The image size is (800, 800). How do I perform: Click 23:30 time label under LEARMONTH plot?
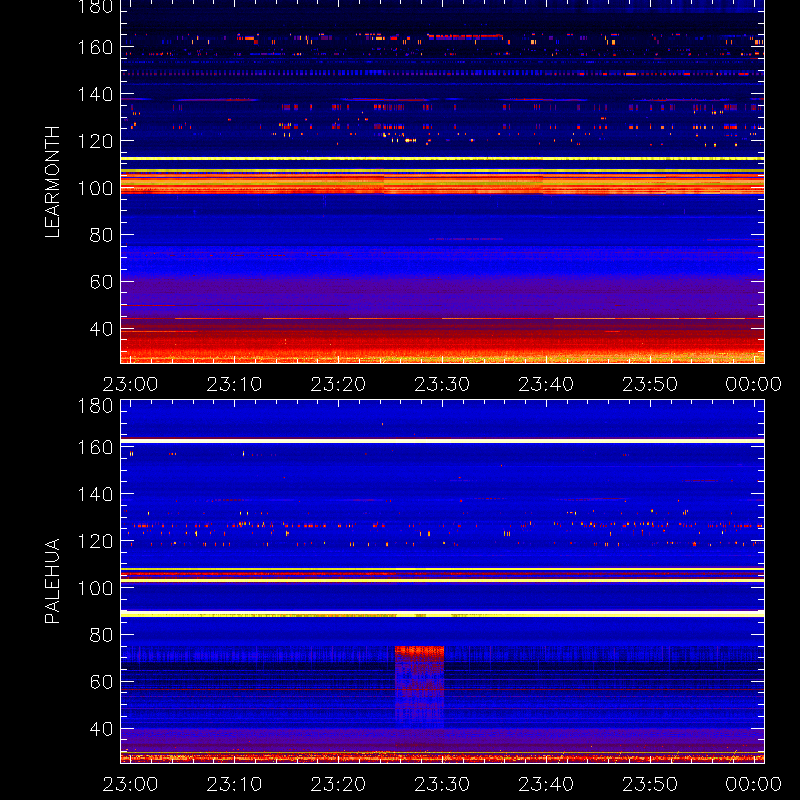point(442,384)
